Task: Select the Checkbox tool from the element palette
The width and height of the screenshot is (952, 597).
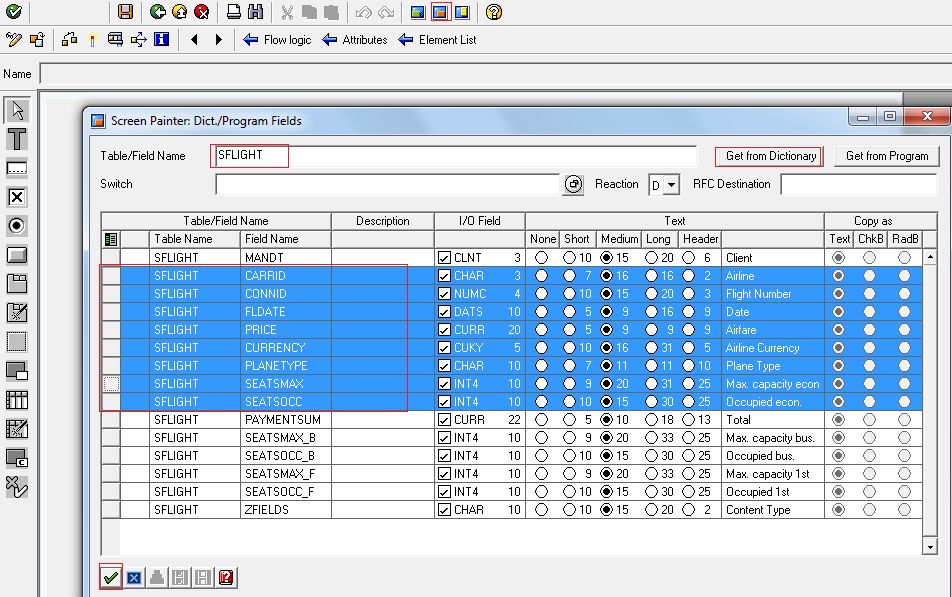Action: (x=16, y=197)
